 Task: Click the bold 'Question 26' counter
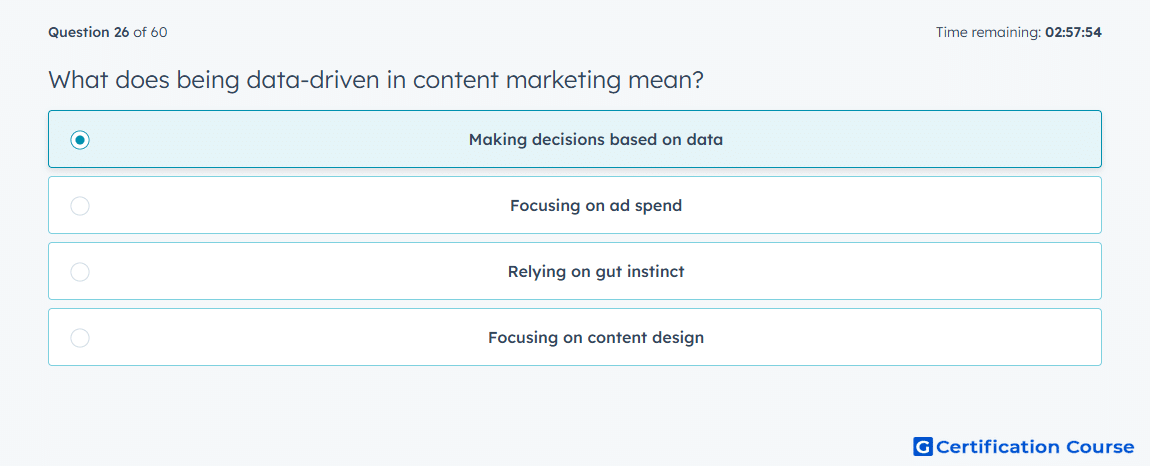pos(89,32)
